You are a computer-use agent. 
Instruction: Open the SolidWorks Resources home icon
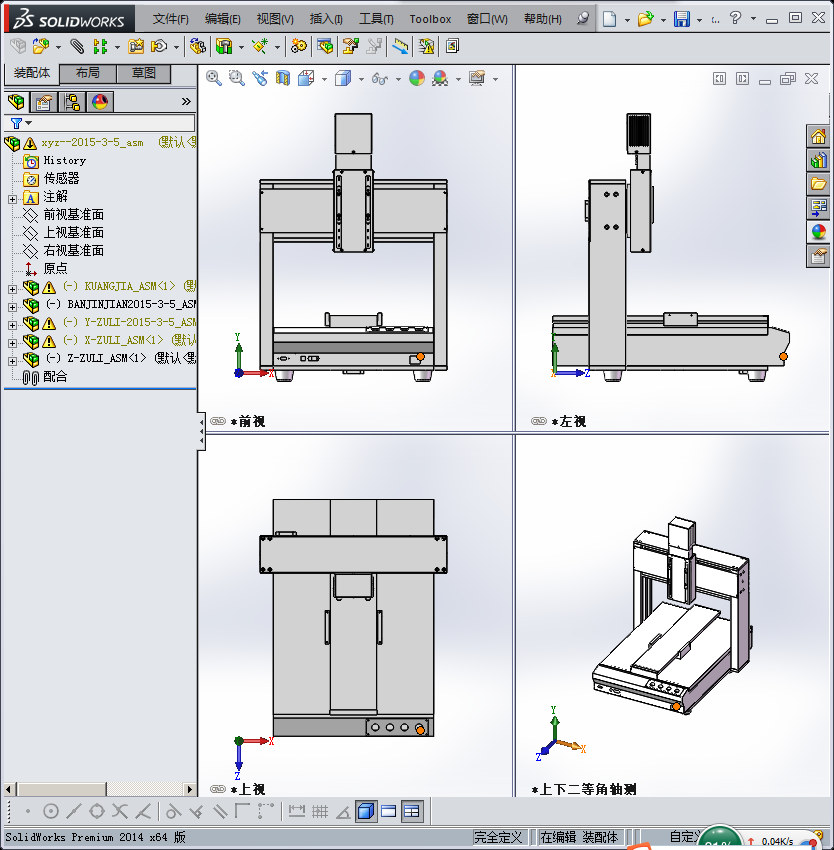(818, 136)
